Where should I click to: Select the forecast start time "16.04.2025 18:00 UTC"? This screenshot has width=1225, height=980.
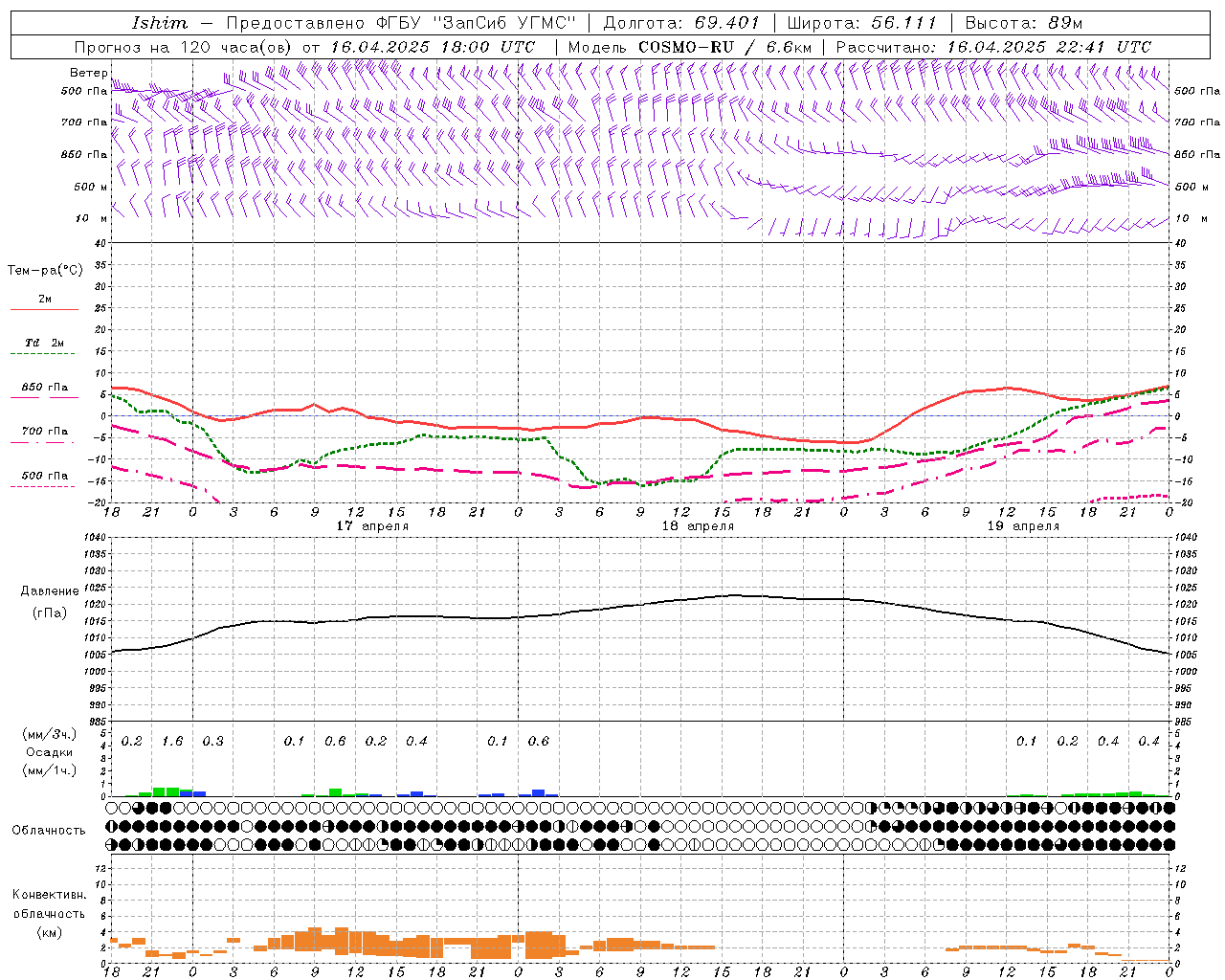[433, 47]
